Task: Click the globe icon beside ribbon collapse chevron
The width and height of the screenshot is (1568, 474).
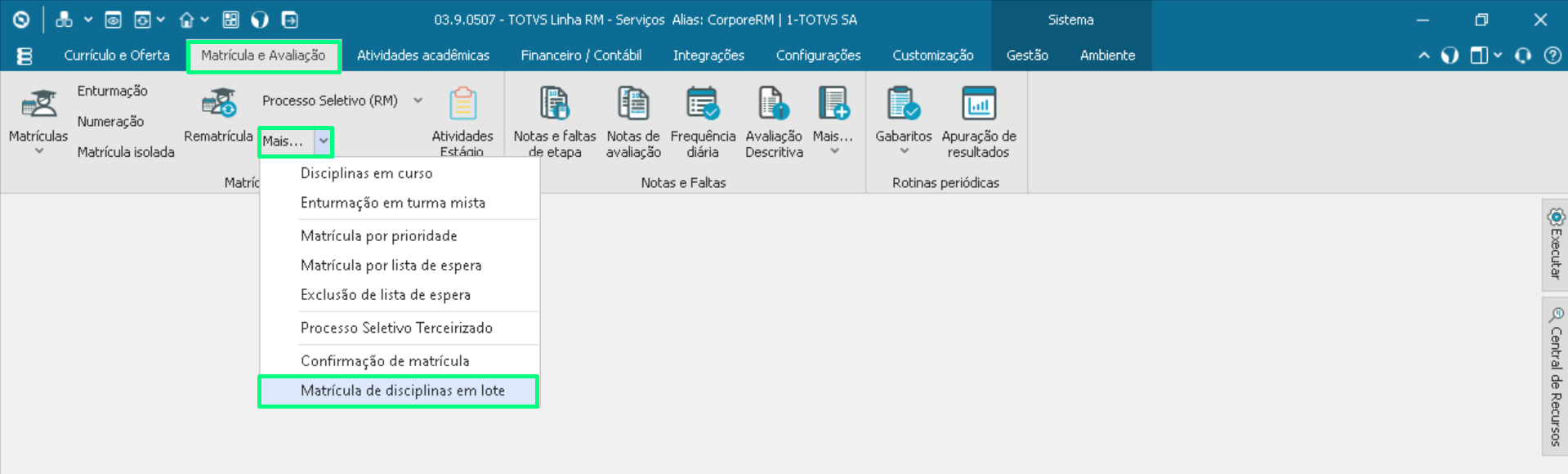Action: coord(1450,56)
